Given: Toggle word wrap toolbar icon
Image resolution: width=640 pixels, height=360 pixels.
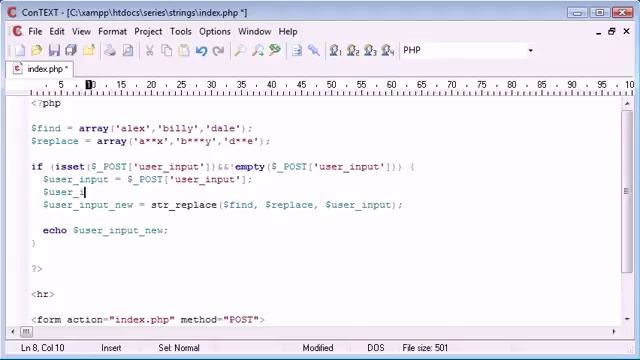Looking at the screenshot, I should (x=297, y=50).
